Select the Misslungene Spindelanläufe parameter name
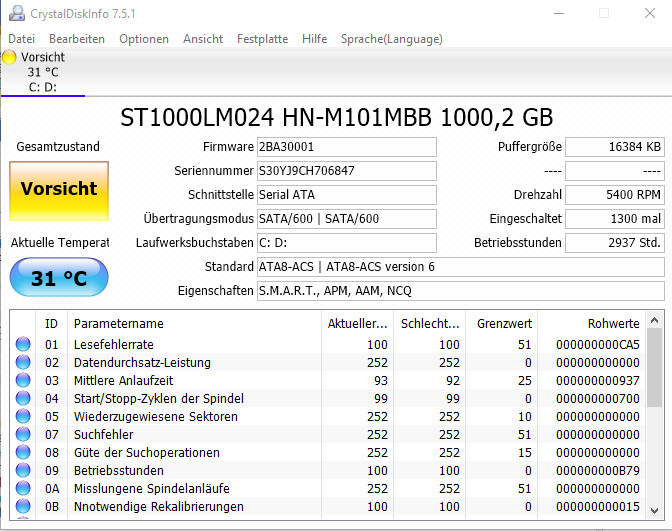This screenshot has height=531, width=672. (152, 489)
